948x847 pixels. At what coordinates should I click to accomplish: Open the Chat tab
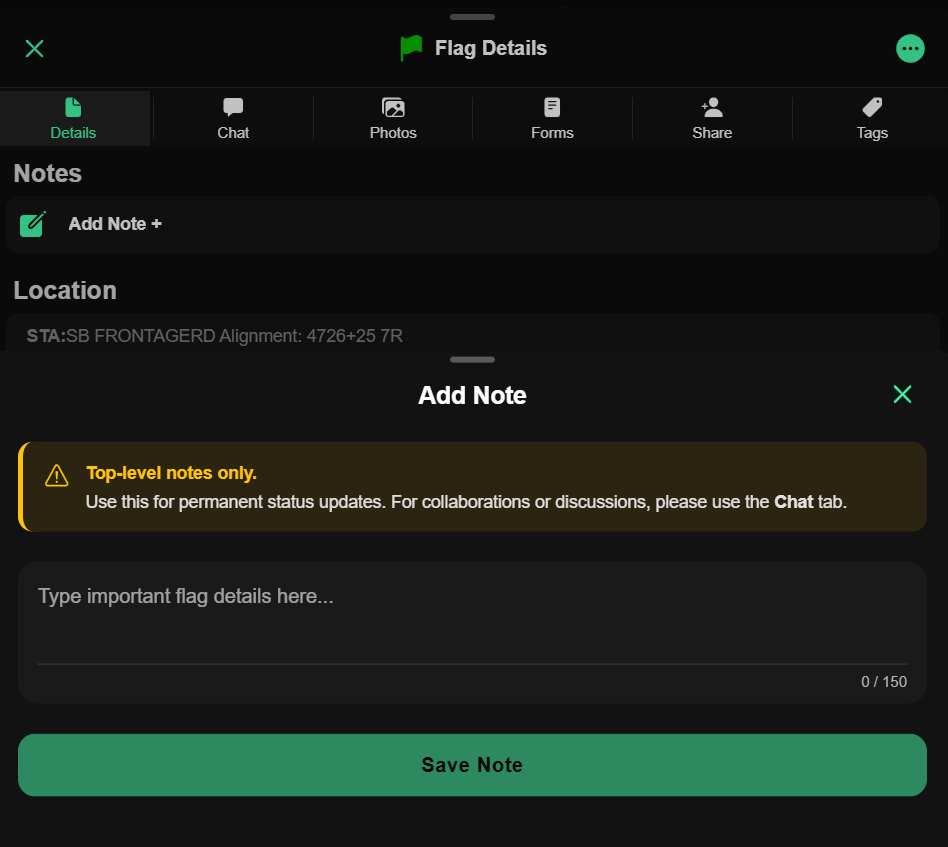click(233, 119)
